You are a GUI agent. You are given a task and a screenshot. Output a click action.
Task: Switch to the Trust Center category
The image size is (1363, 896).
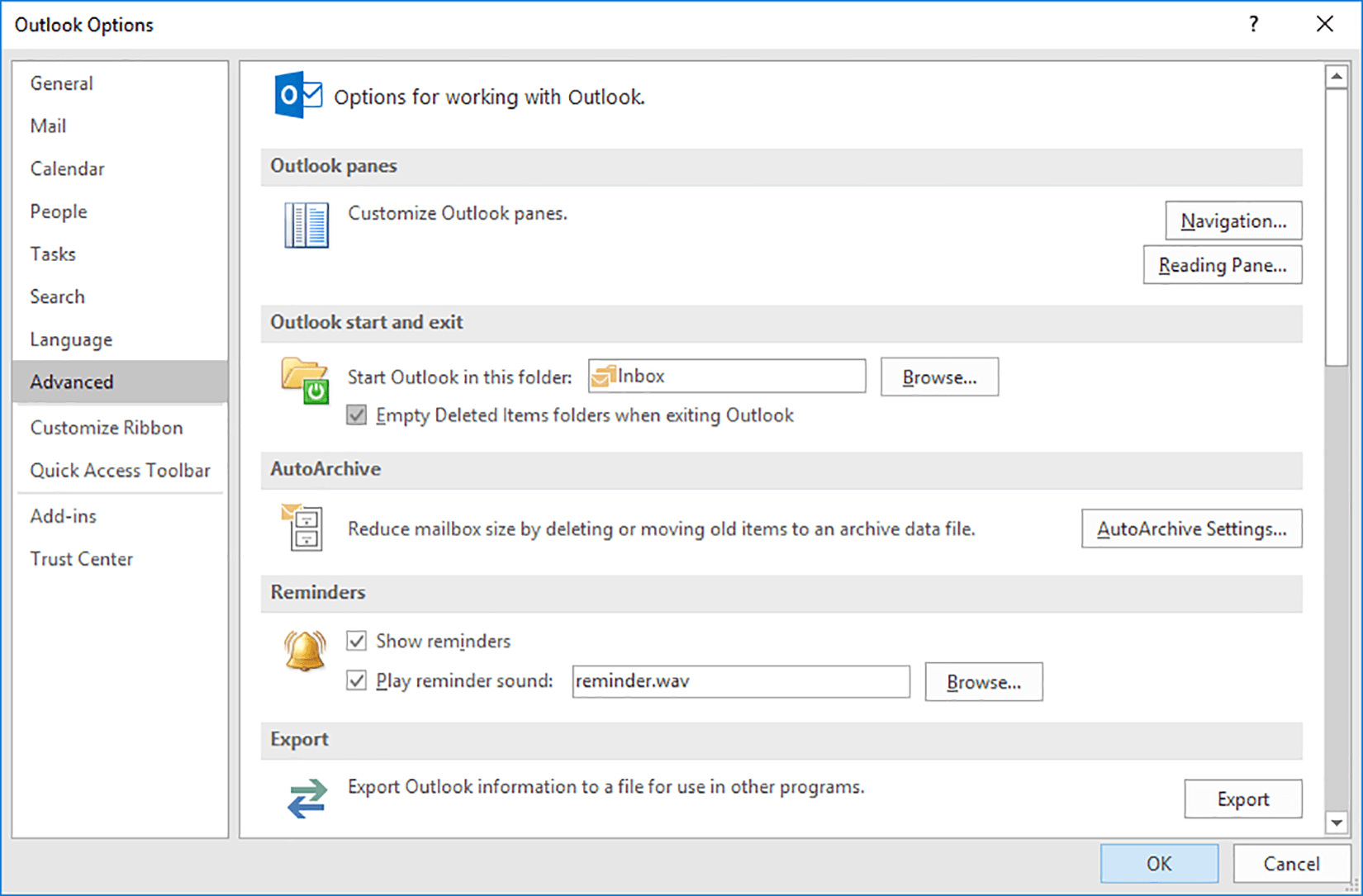(81, 559)
